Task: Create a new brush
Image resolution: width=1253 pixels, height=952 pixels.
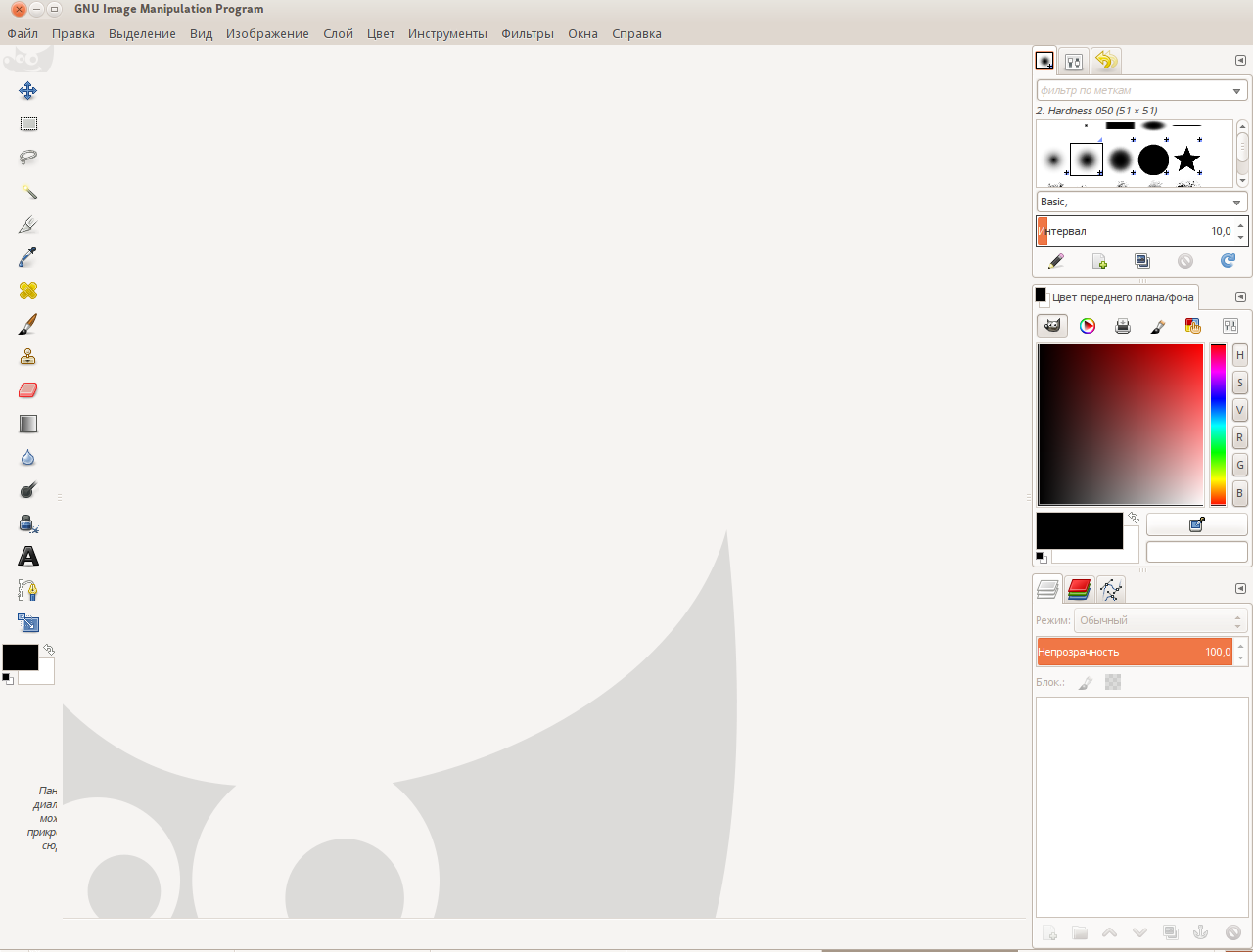Action: (1099, 261)
